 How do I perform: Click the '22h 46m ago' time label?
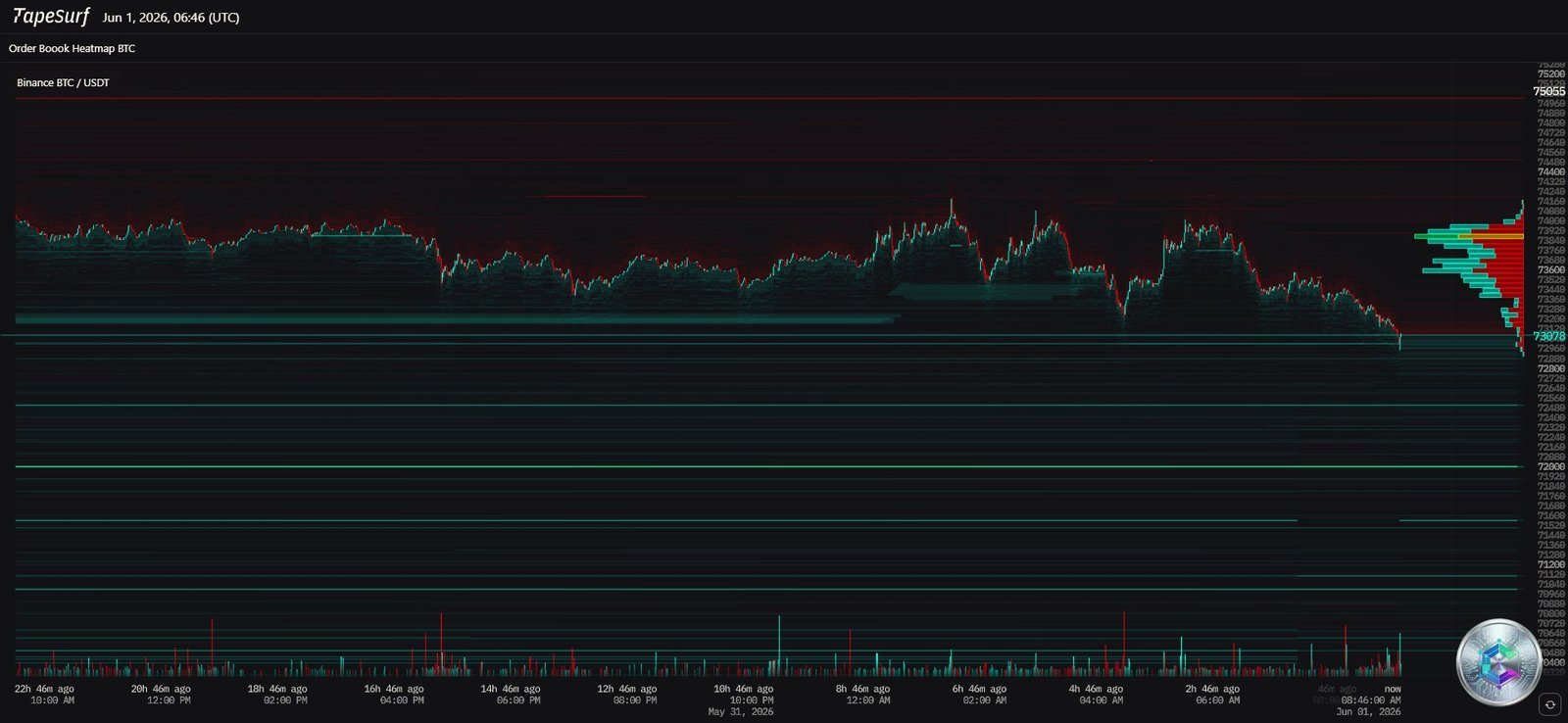pos(44,689)
